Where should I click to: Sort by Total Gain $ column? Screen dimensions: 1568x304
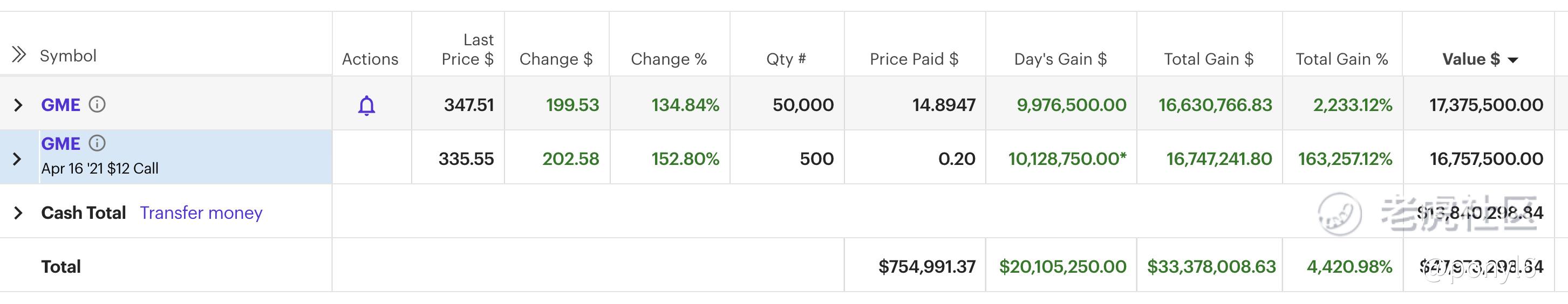(1208, 59)
